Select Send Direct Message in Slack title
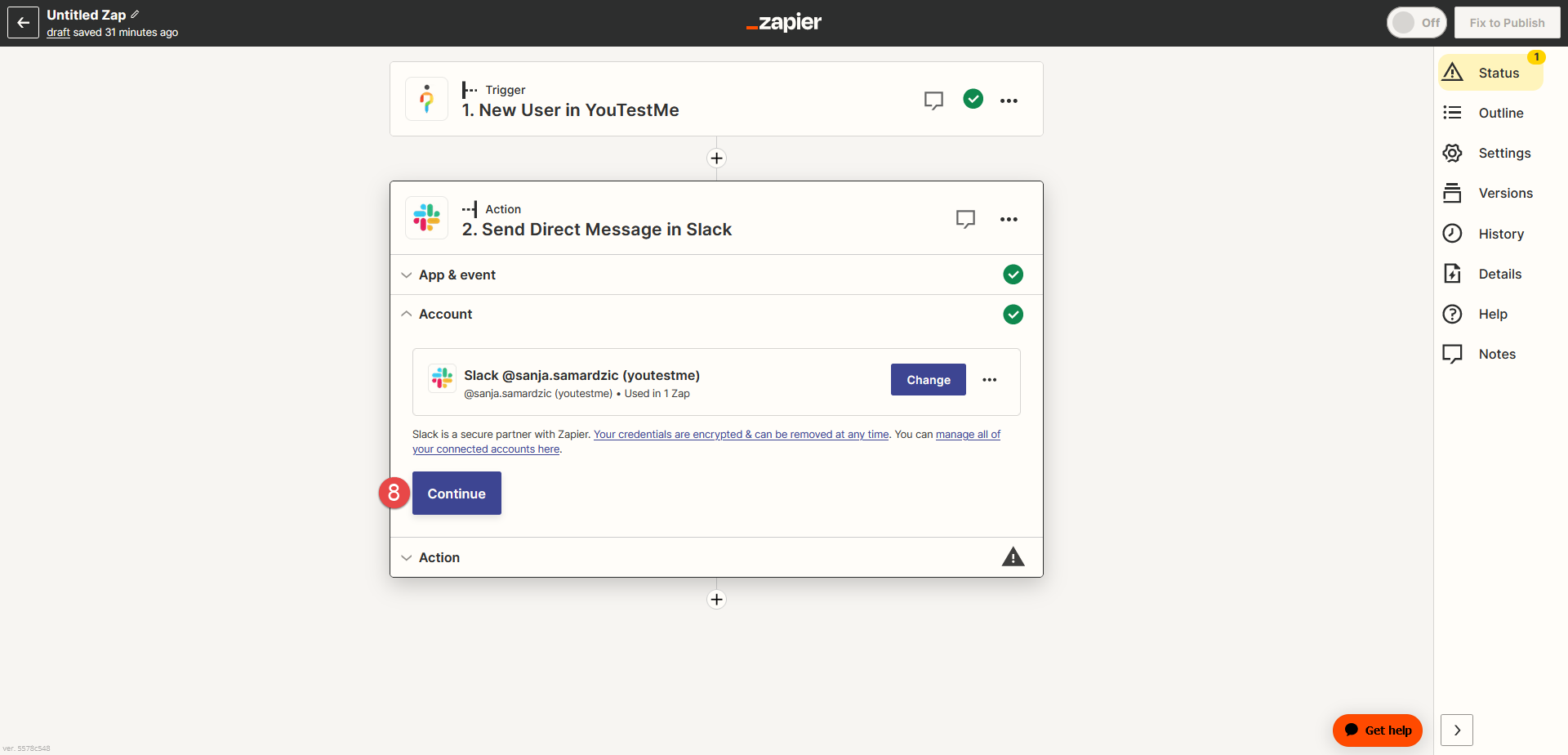This screenshot has height=755, width=1568. coord(596,230)
